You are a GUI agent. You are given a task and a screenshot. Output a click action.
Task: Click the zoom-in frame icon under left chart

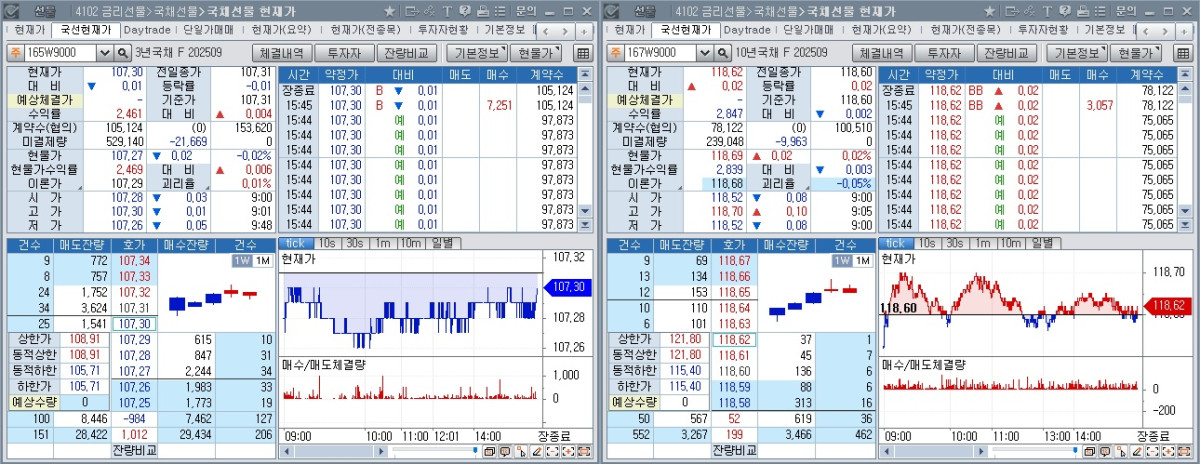[568, 452]
